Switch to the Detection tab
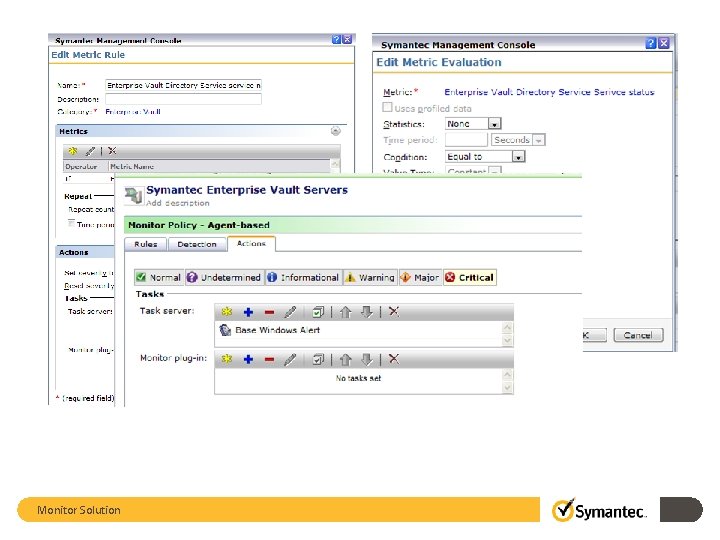The height and width of the screenshot is (540, 720). tap(197, 244)
